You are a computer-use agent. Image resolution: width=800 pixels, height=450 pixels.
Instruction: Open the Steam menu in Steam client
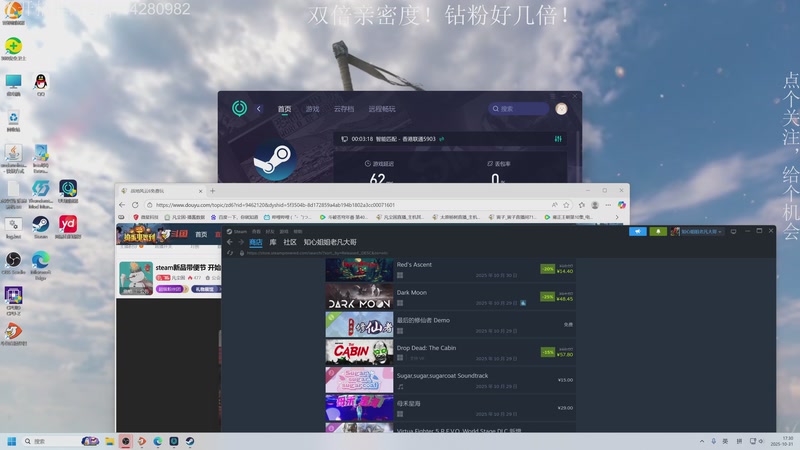(237, 231)
